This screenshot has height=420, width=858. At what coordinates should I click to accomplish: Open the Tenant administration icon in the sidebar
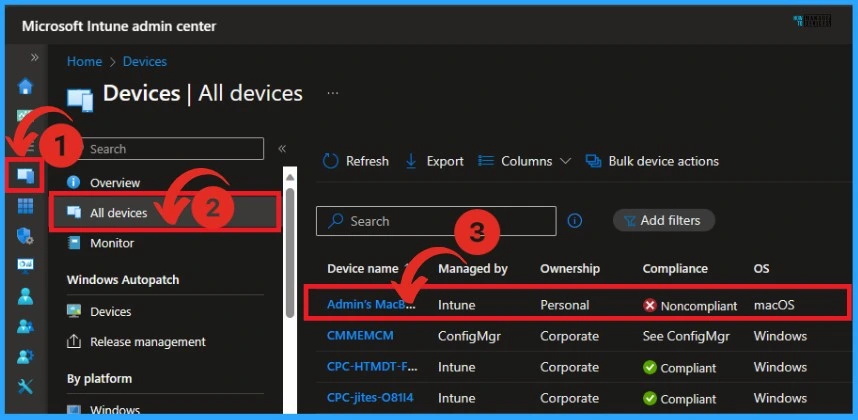(x=25, y=357)
